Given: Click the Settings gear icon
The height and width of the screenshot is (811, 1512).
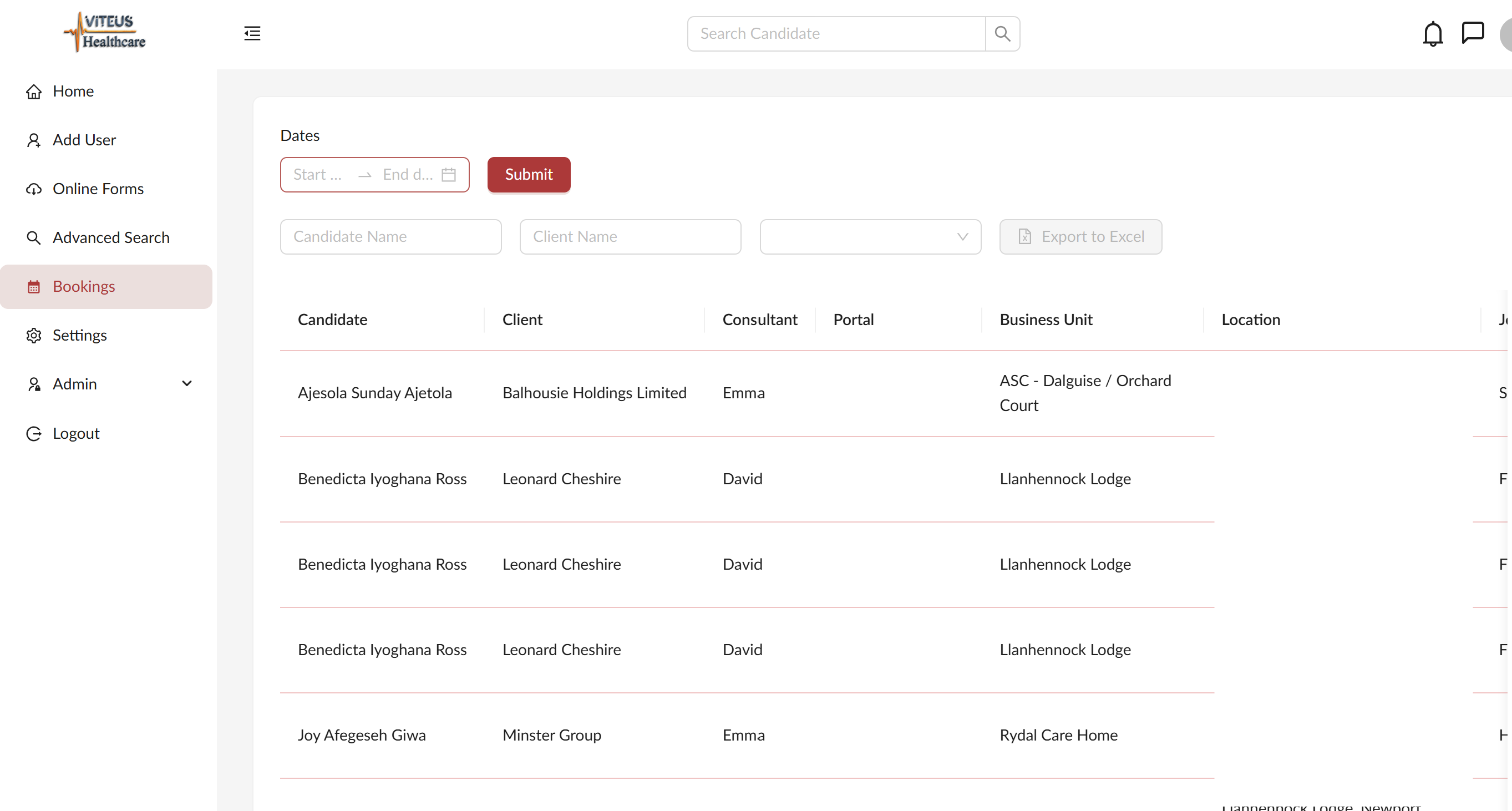Looking at the screenshot, I should click(34, 336).
